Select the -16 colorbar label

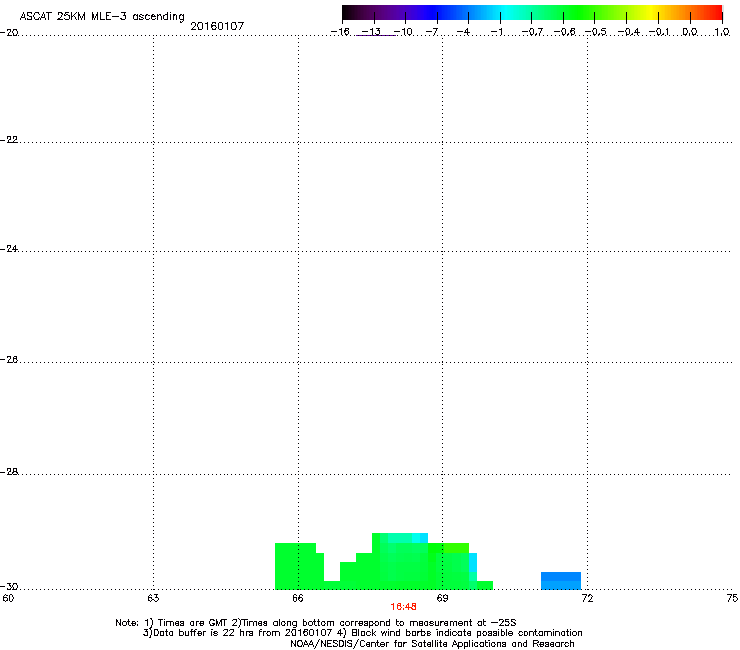coord(340,32)
